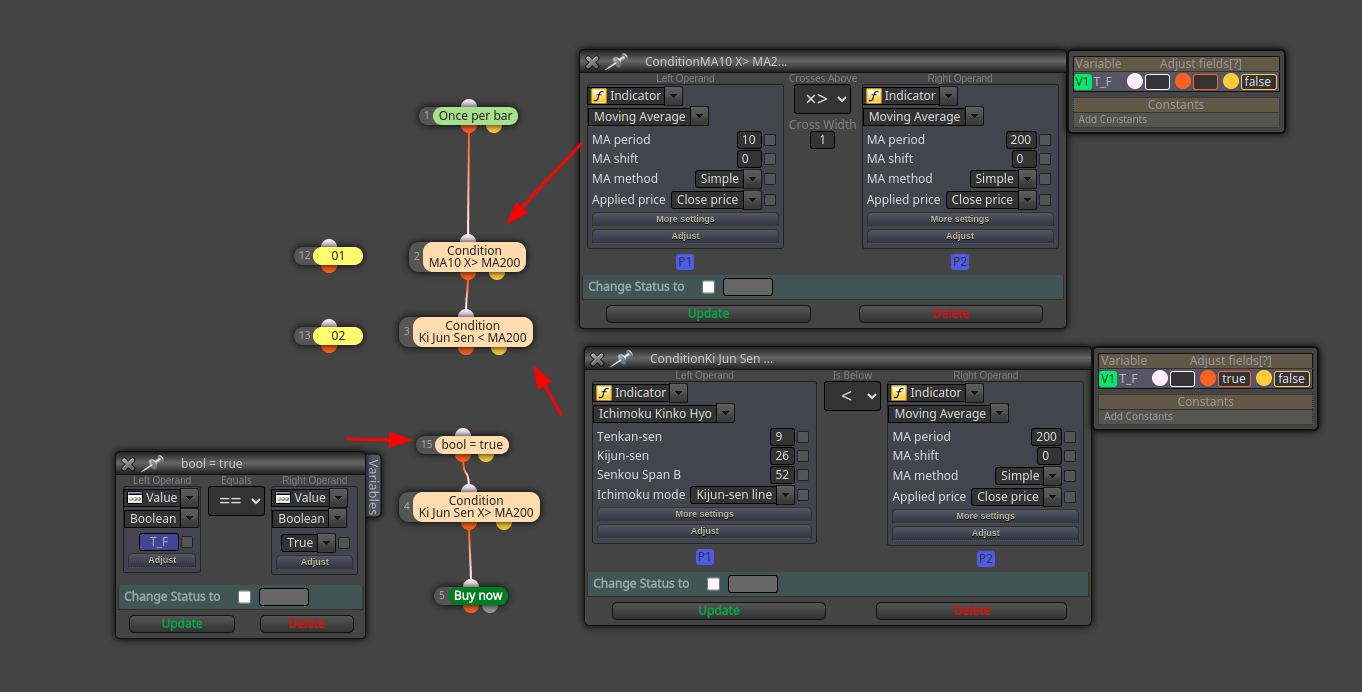Enable the checkbox beside MA period 10
The image size is (1362, 692).
point(770,140)
